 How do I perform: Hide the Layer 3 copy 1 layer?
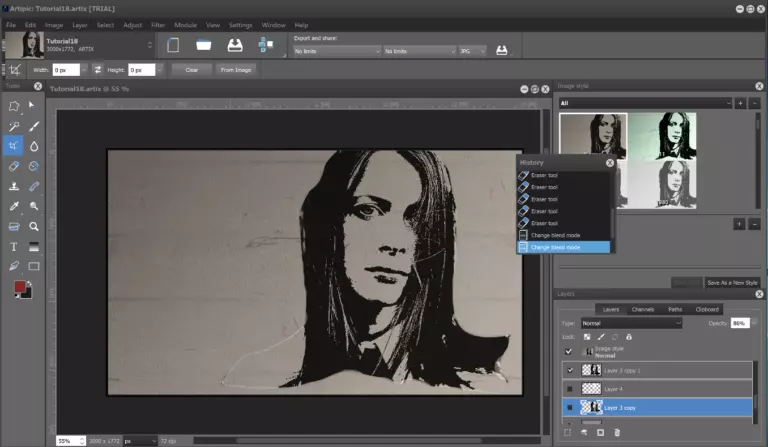pos(569,370)
